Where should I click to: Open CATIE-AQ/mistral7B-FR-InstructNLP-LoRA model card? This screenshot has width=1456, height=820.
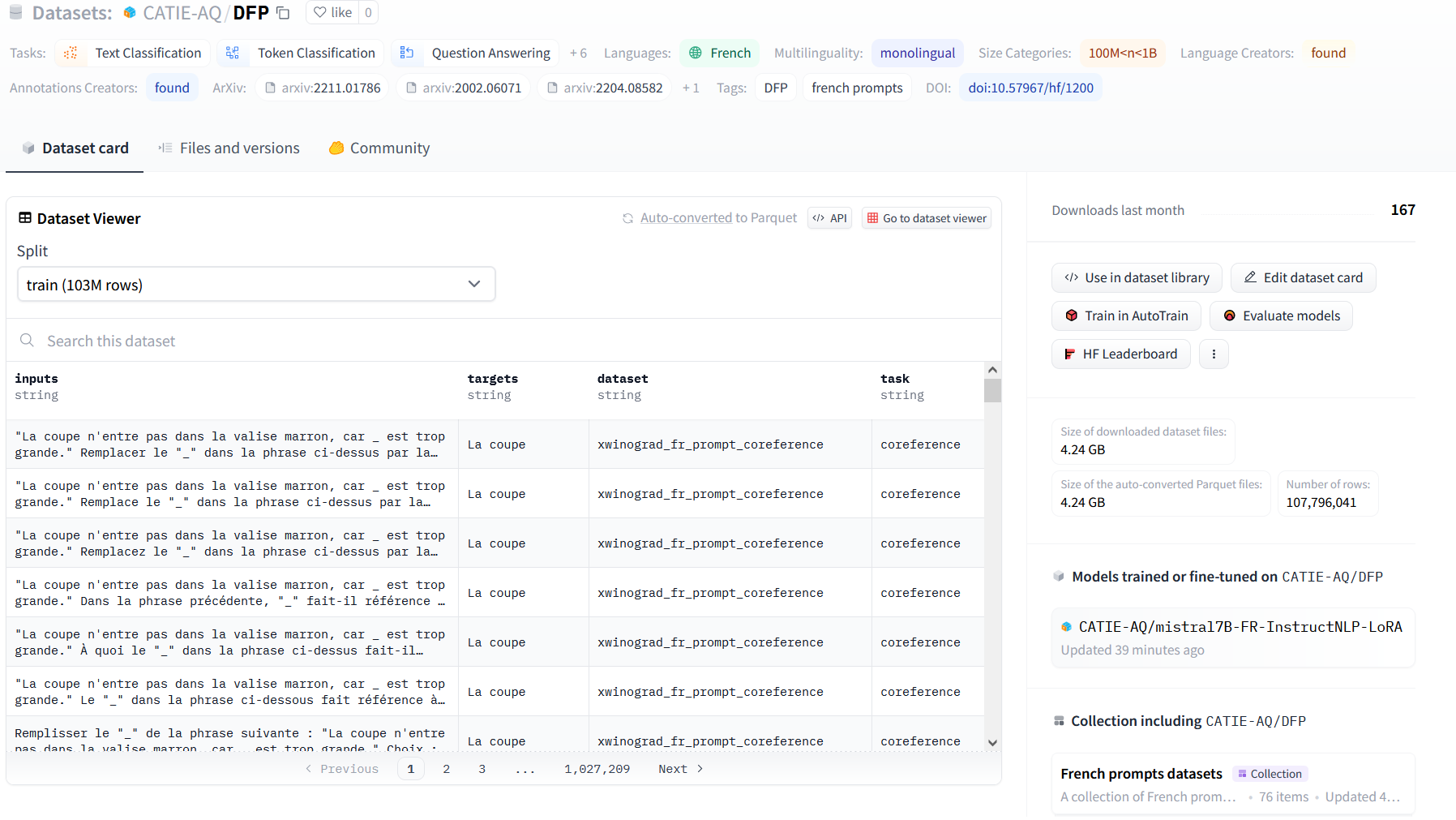pyautogui.click(x=1233, y=638)
